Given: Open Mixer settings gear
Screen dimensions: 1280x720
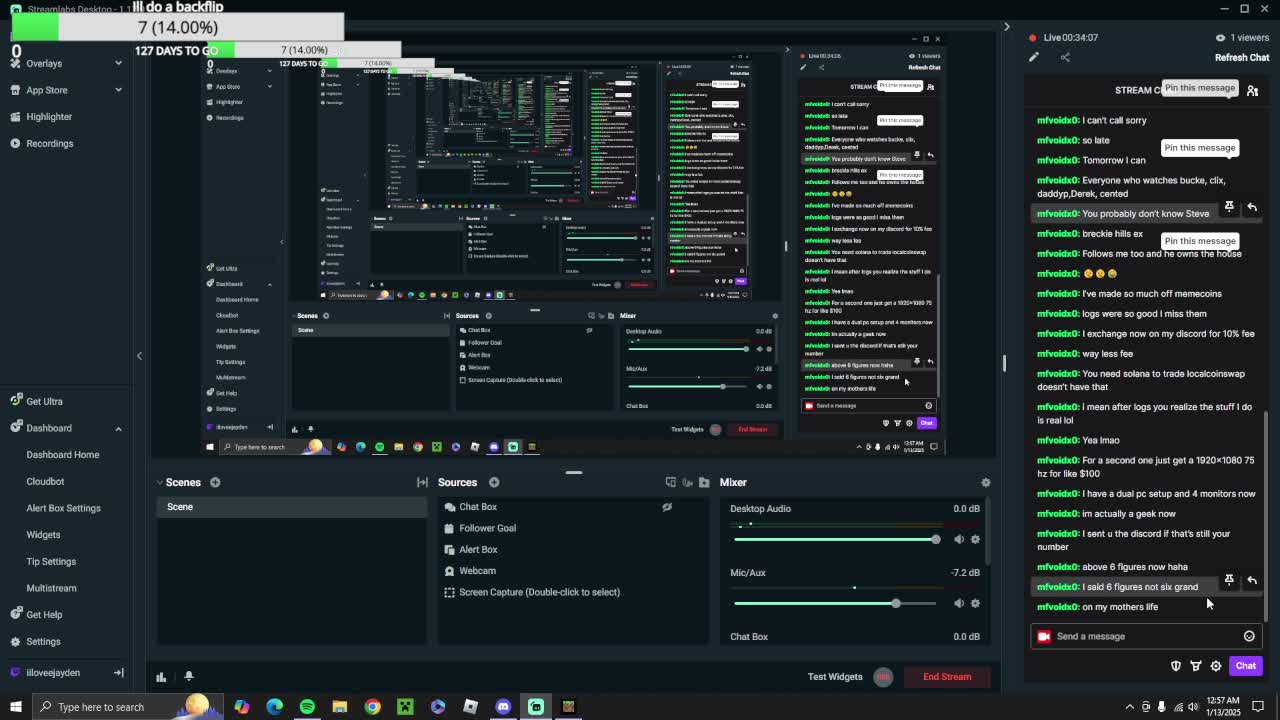Looking at the screenshot, I should tap(986, 482).
